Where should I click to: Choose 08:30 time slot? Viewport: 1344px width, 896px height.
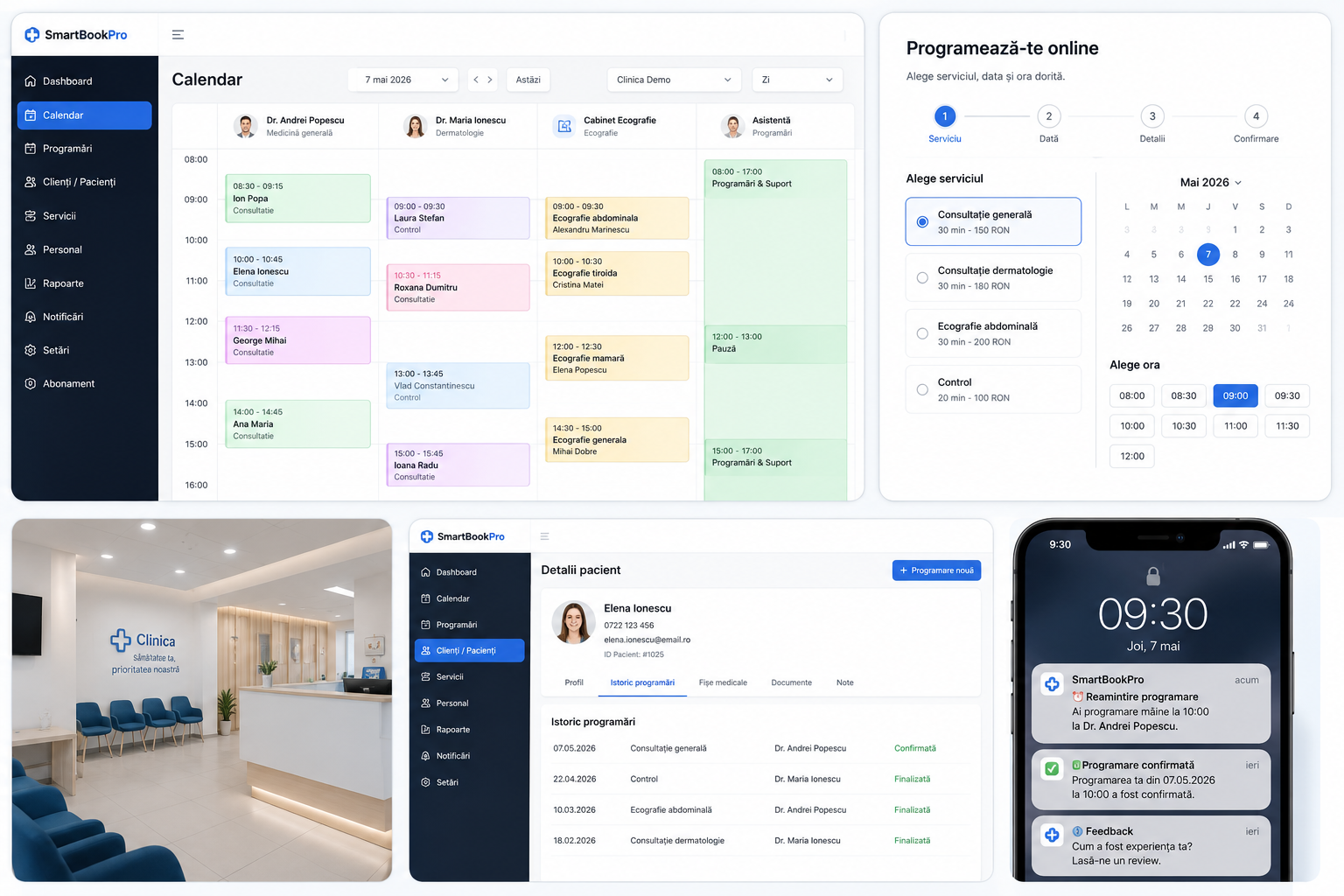(x=1184, y=396)
